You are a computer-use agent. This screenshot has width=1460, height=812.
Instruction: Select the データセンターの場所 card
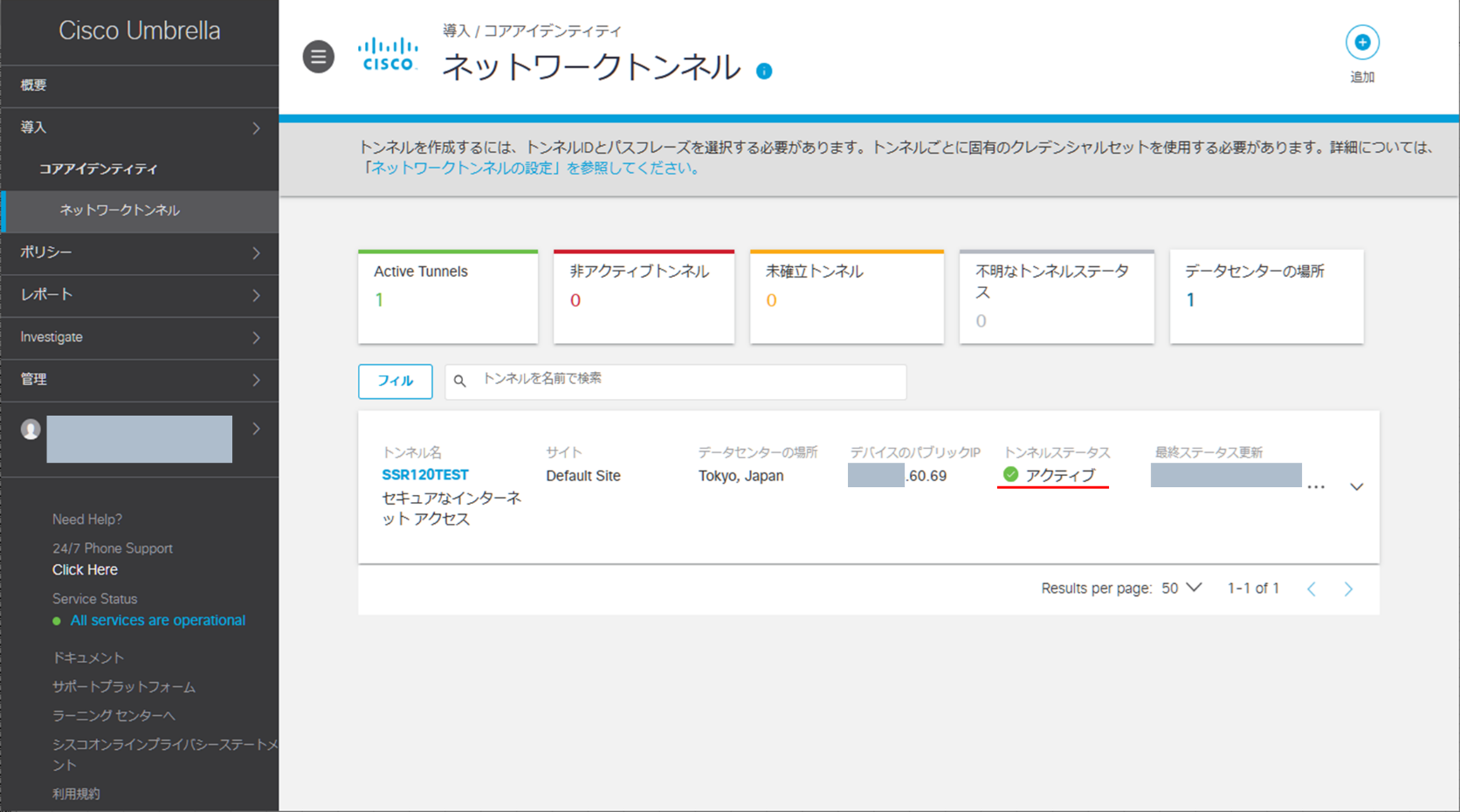point(1267,297)
